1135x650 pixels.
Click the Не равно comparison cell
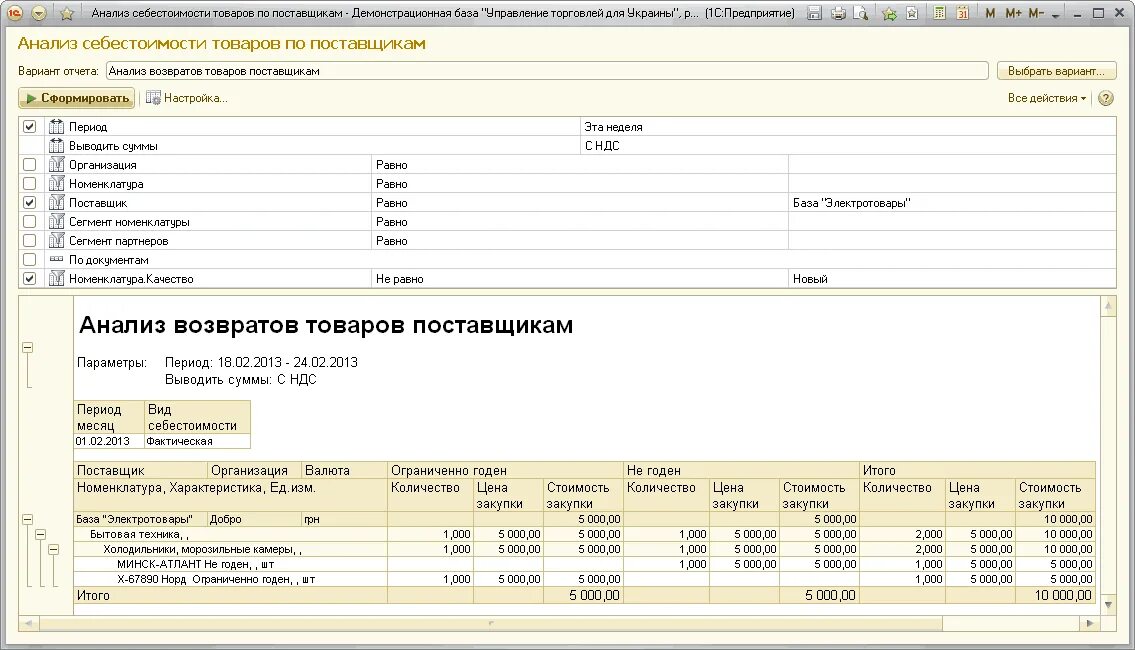(x=580, y=279)
